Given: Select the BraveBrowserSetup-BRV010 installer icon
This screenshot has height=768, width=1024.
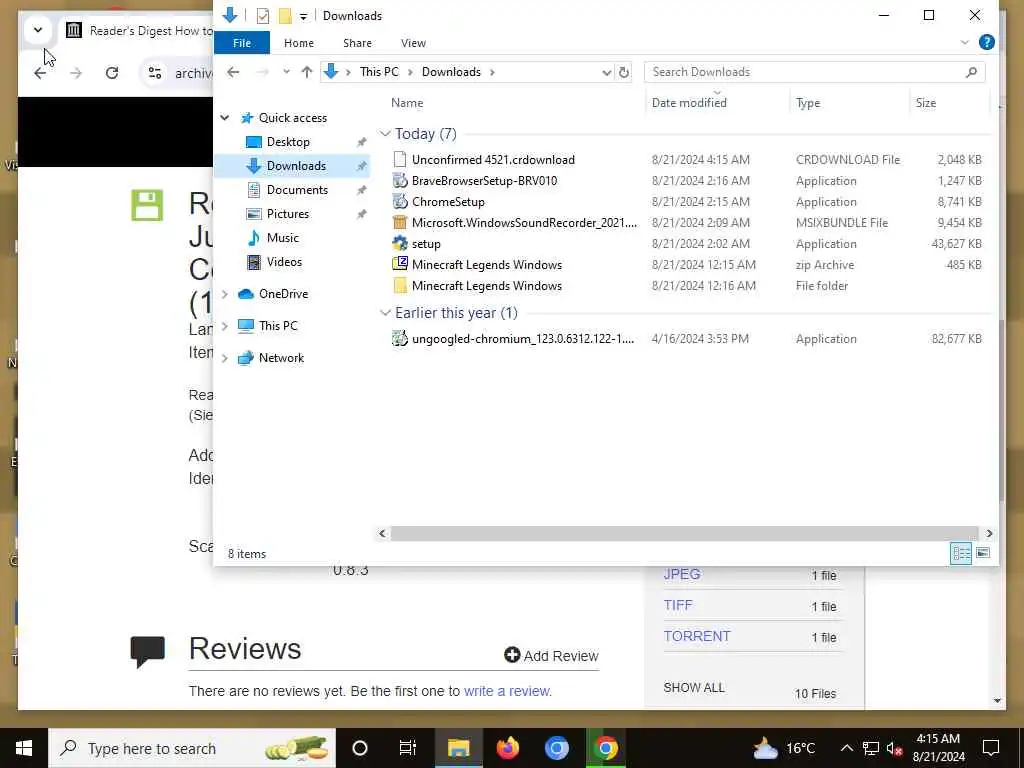Looking at the screenshot, I should click(x=400, y=180).
